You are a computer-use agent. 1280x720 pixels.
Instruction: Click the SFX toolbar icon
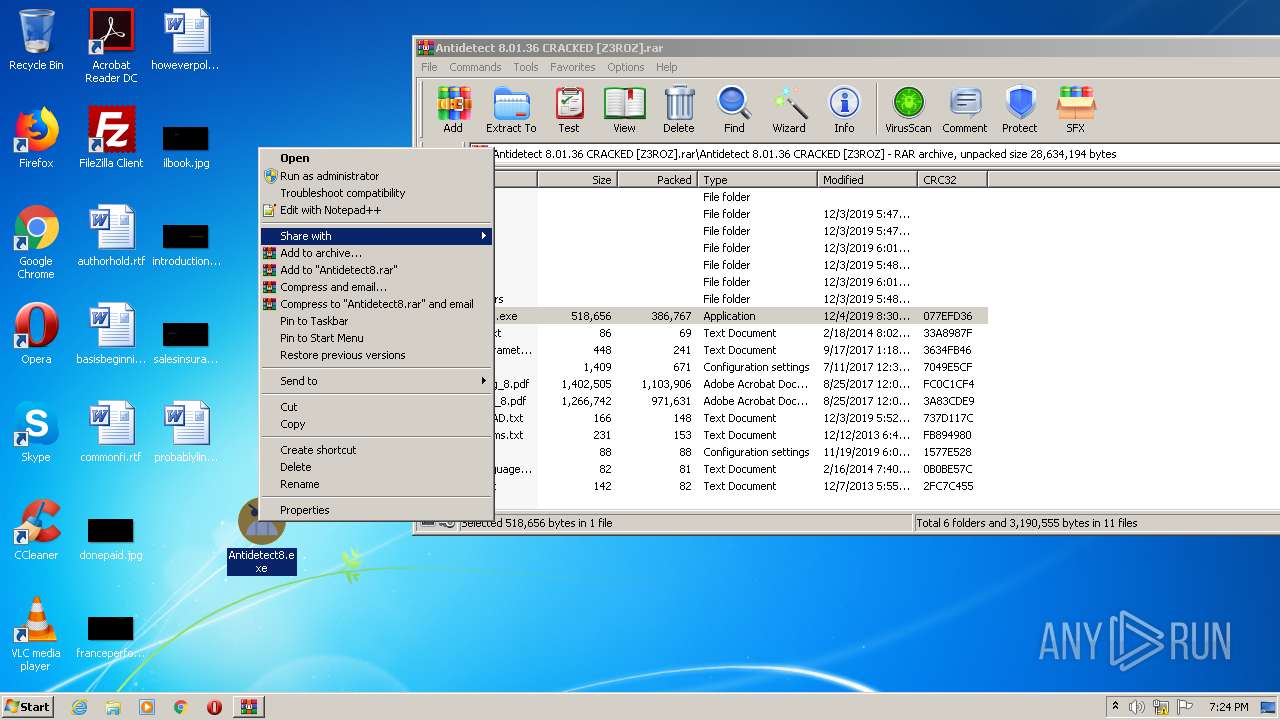pos(1075,110)
